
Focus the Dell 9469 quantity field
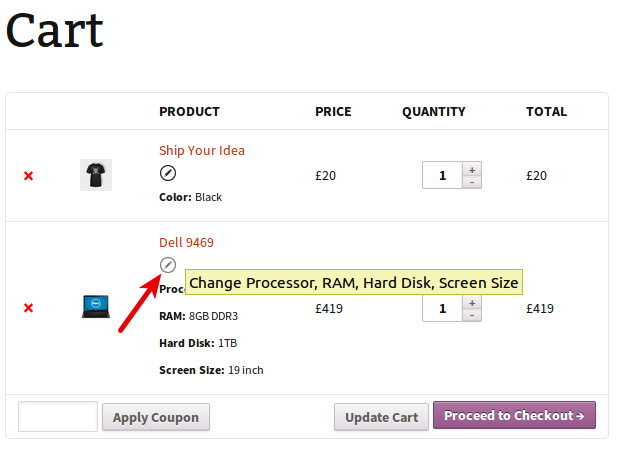[x=442, y=308]
